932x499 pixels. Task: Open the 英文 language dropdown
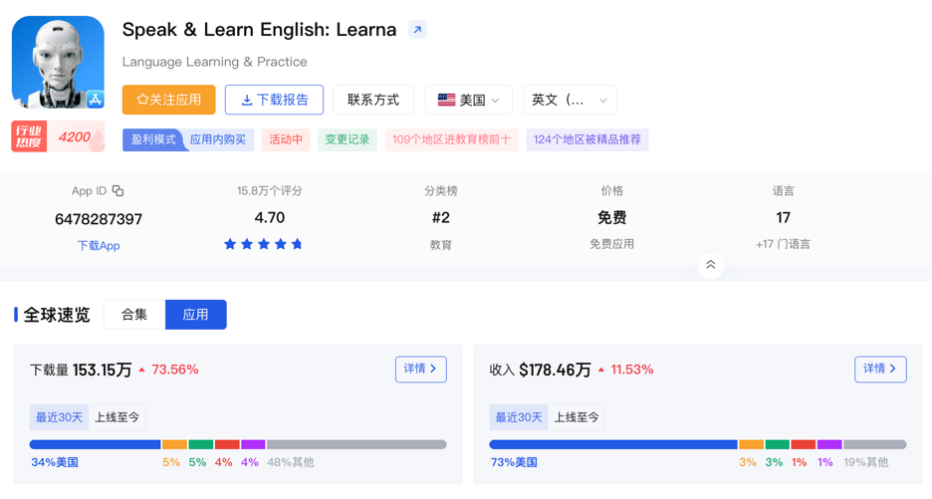[570, 100]
